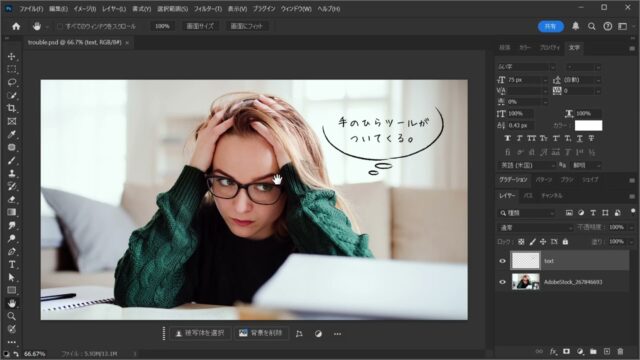The width and height of the screenshot is (640, 360).
Task: Open the font family dropdown
Action: [x=527, y=67]
